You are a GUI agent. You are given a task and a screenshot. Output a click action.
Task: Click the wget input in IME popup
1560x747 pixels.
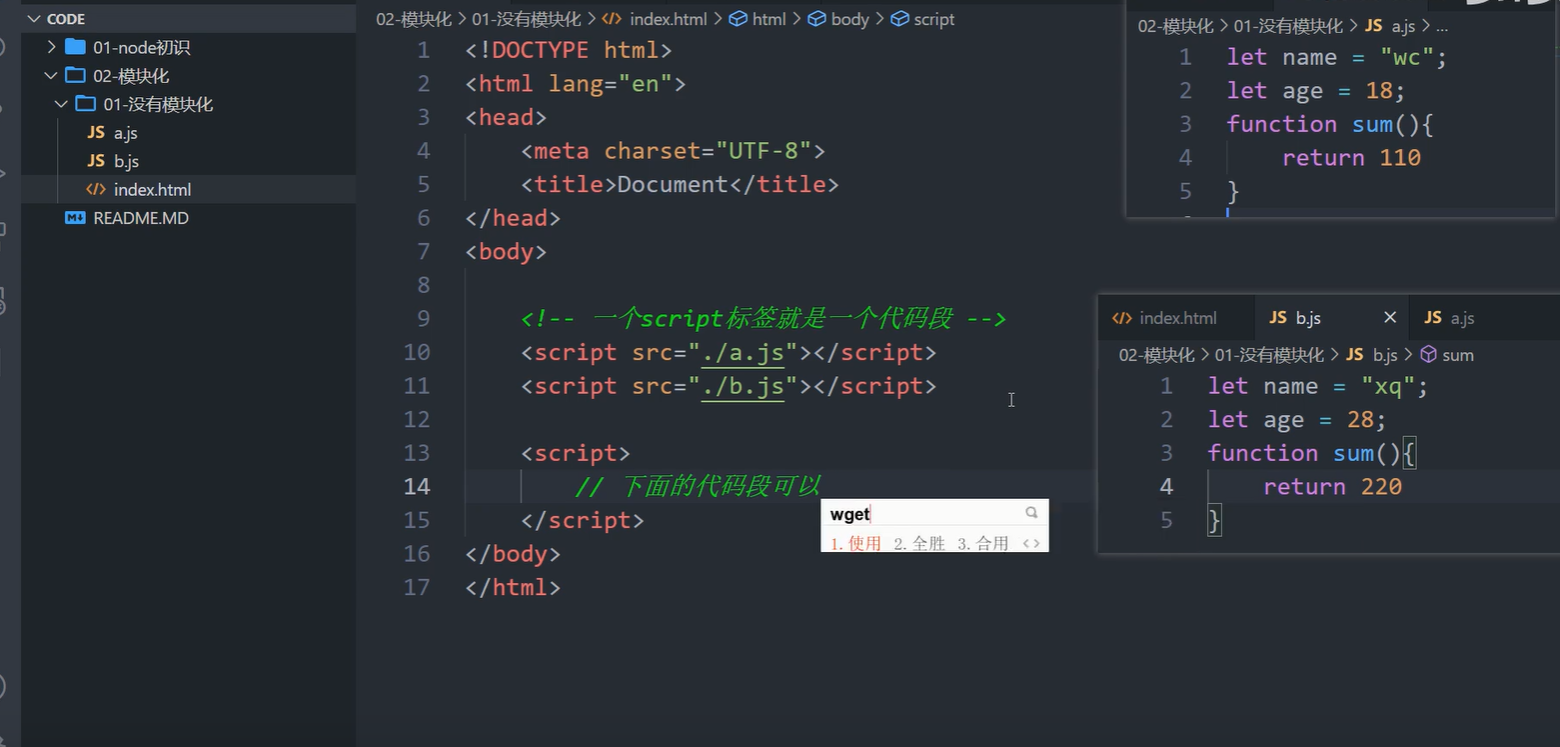pyautogui.click(x=851, y=514)
